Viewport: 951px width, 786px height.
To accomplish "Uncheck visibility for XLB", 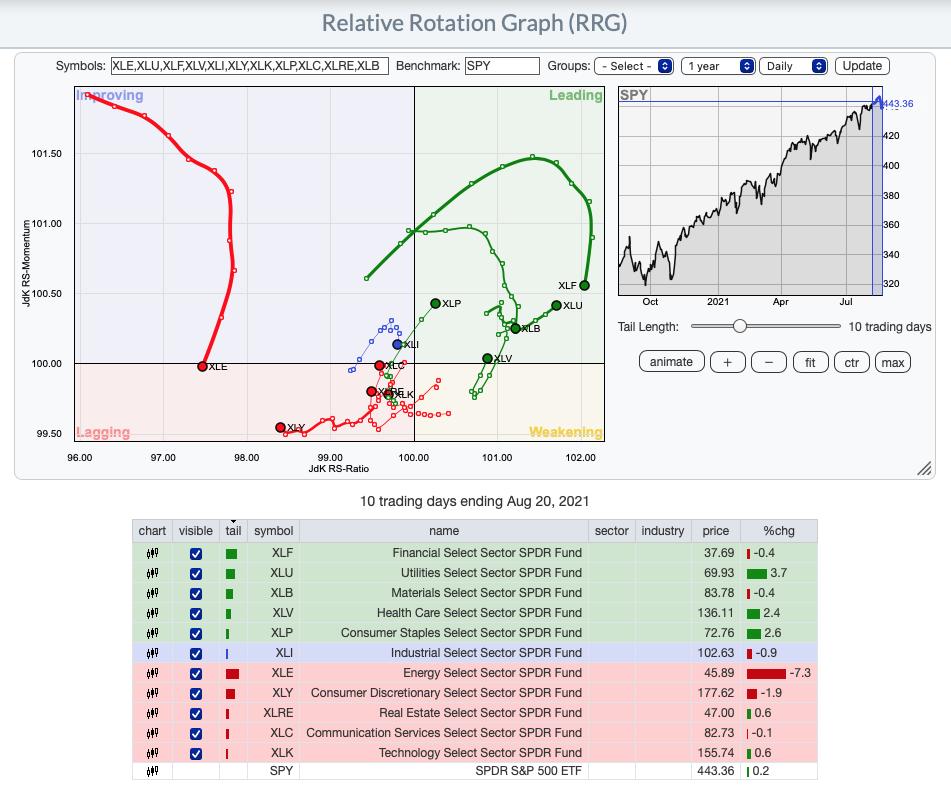I will point(196,594).
